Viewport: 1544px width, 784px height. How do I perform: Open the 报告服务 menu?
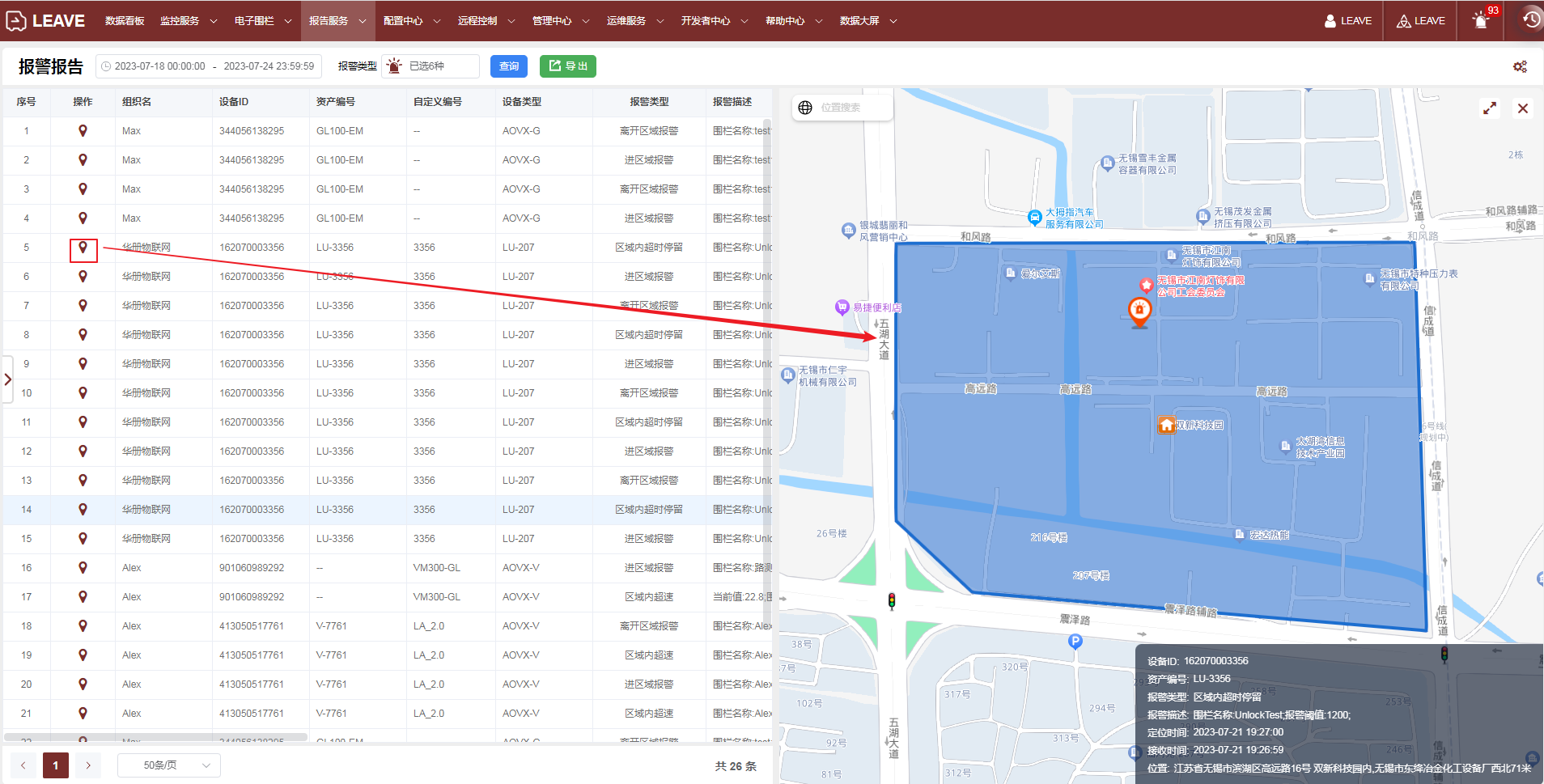337,21
